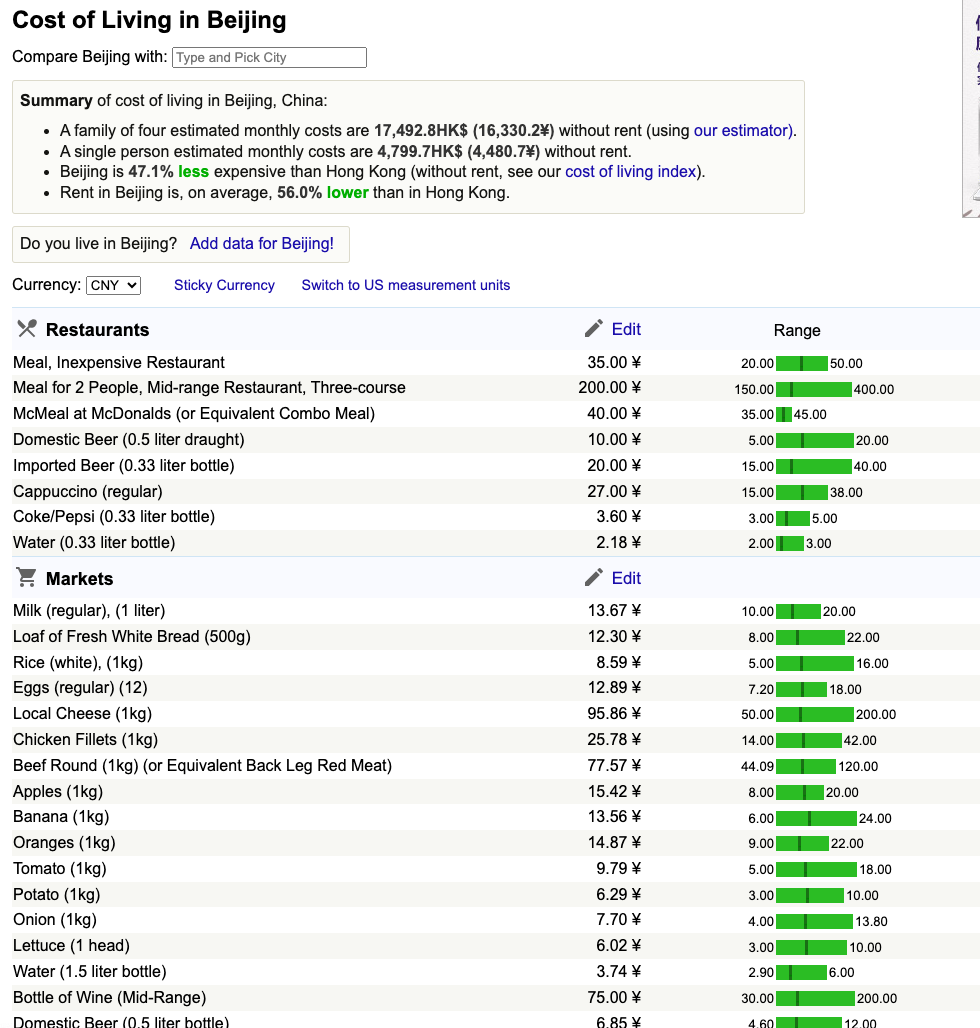This screenshot has width=980, height=1028.
Task: Open the 'our estimator' link
Action: [x=743, y=130]
